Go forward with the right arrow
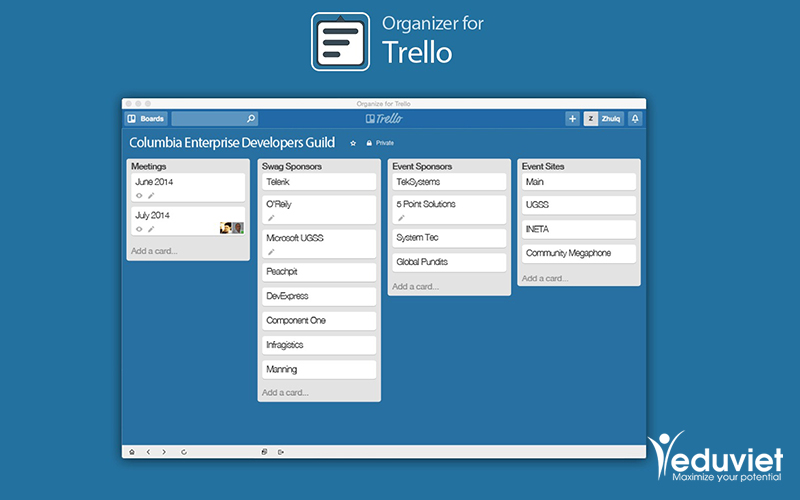The height and width of the screenshot is (500, 800). (164, 452)
